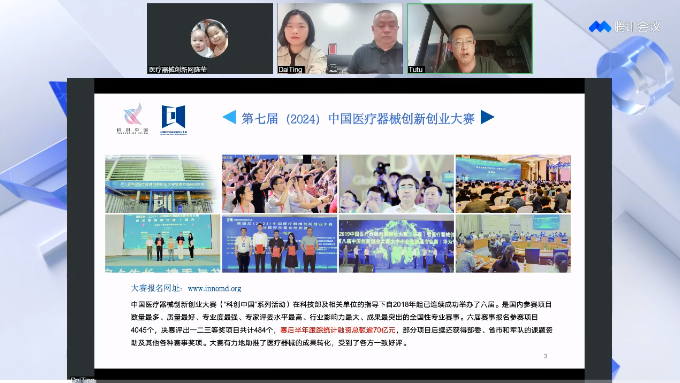Image resolution: width=680 pixels, height=383 pixels.
Task: Click the award ceremony photo with red certificates
Action: click(279, 244)
